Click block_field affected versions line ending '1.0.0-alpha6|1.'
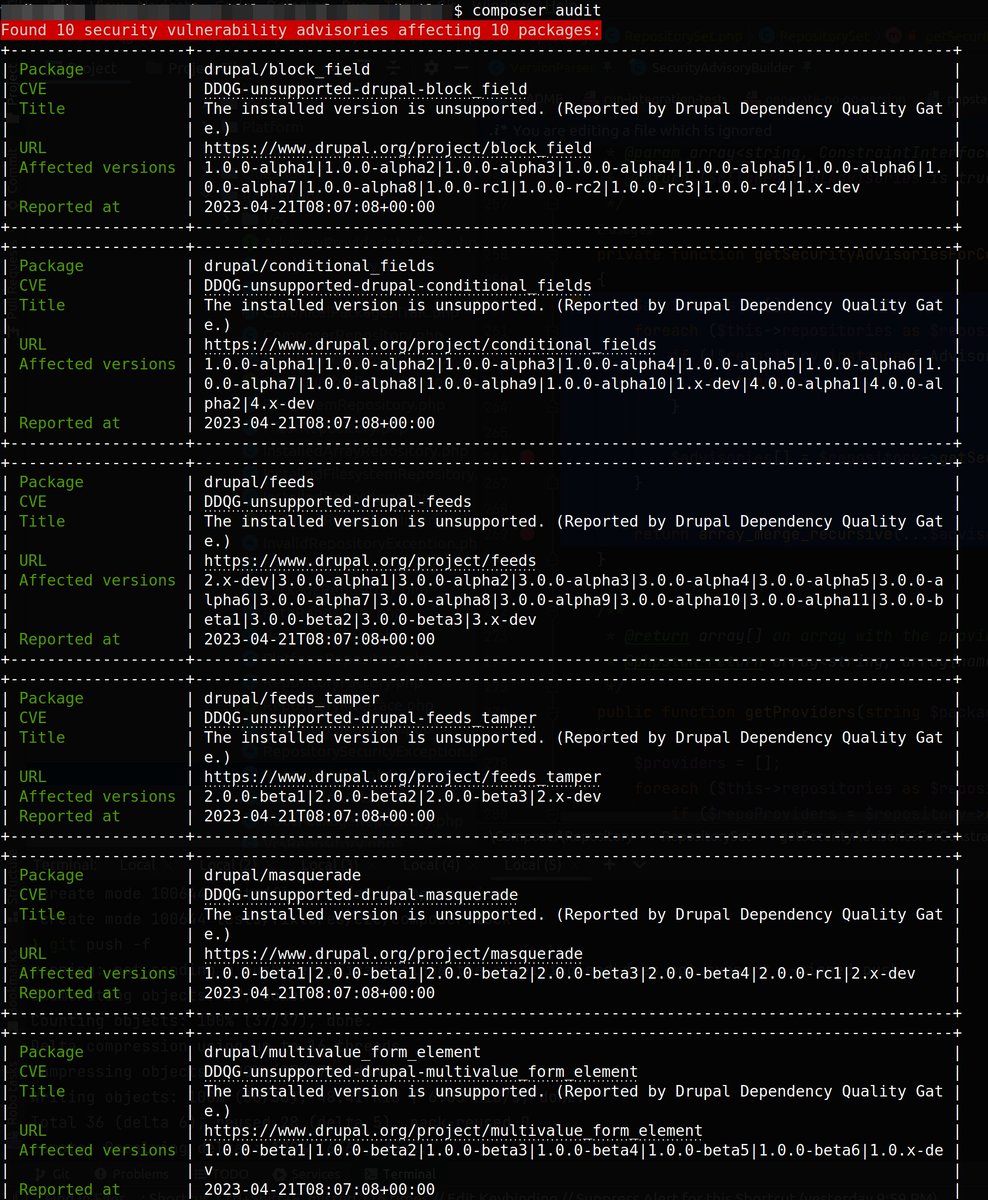988x1200 pixels. pos(573,168)
